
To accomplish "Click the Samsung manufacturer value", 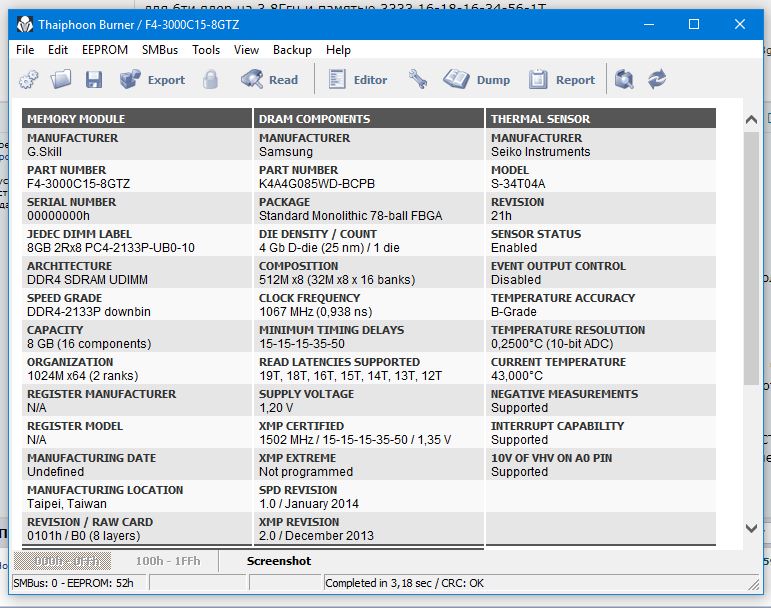I will [x=286, y=152].
